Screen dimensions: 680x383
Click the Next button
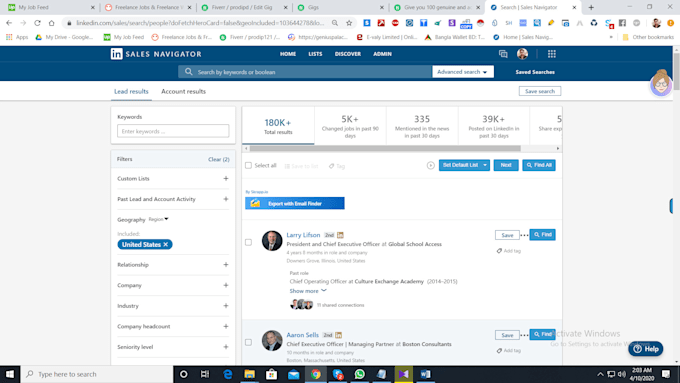pos(506,165)
